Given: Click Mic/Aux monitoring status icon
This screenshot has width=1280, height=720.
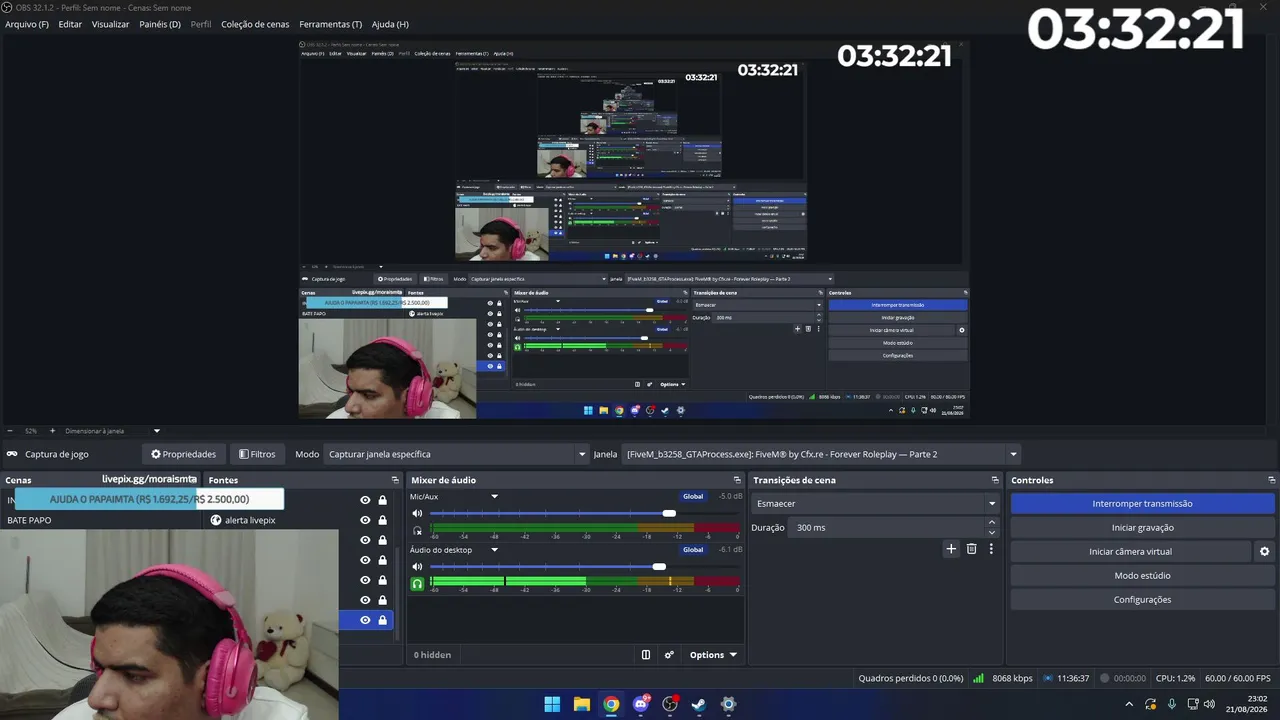Looking at the screenshot, I should tap(418, 530).
